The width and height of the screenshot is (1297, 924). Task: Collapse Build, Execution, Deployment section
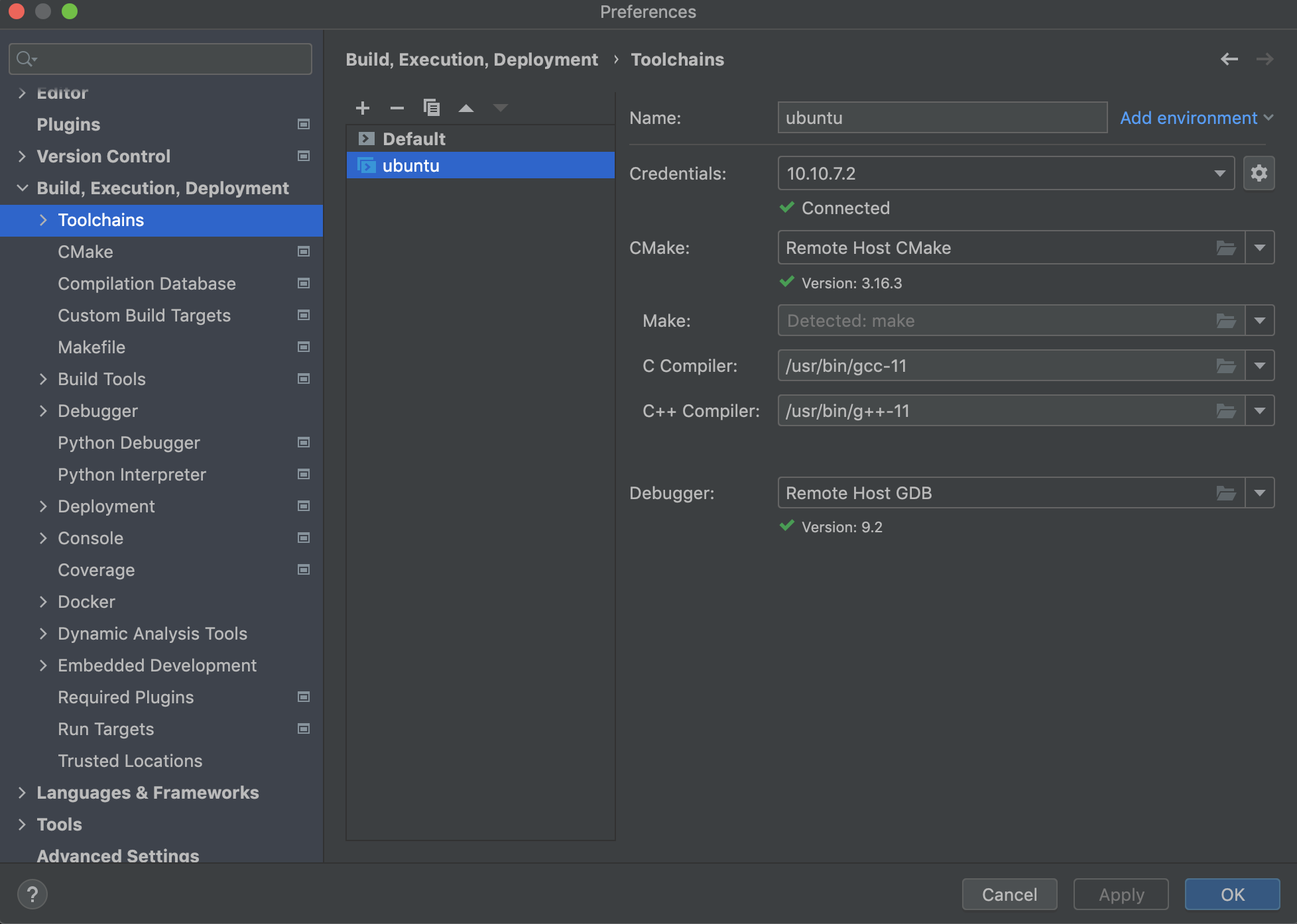click(22, 188)
